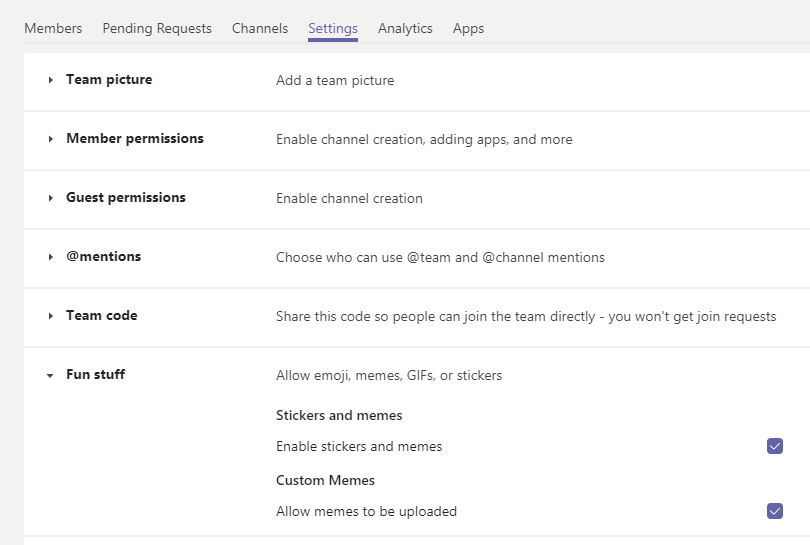Click the 'Share this code' description text
810x545 pixels.
click(526, 317)
